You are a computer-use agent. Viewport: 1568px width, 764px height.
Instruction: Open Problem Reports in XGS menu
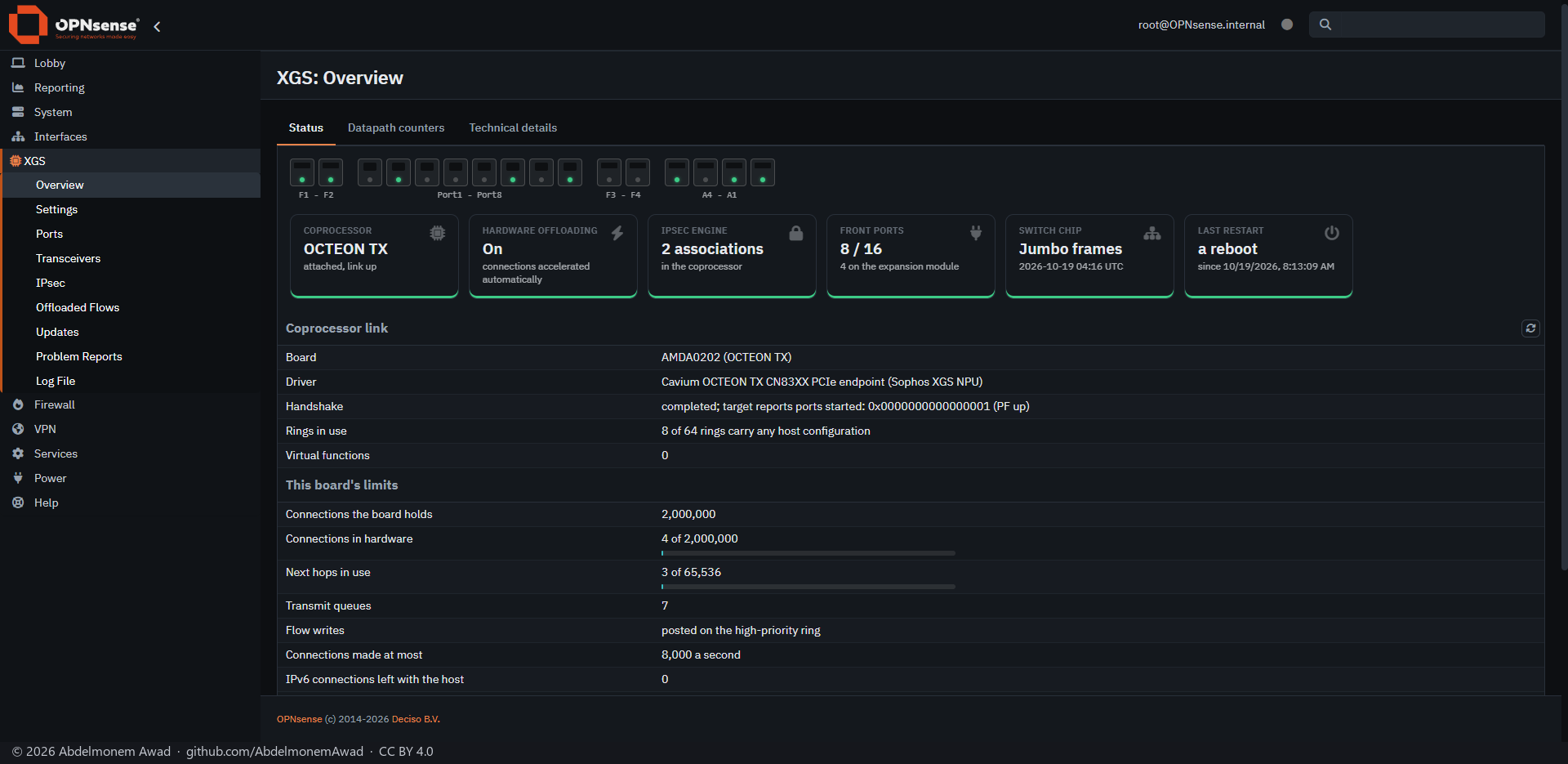[132, 356]
